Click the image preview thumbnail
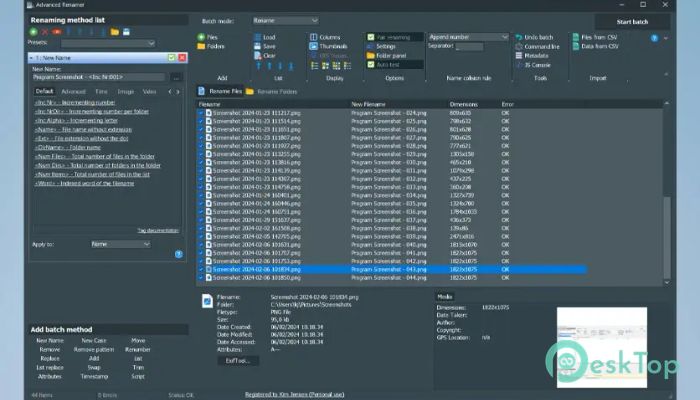The height and width of the screenshot is (400, 700). (601, 347)
